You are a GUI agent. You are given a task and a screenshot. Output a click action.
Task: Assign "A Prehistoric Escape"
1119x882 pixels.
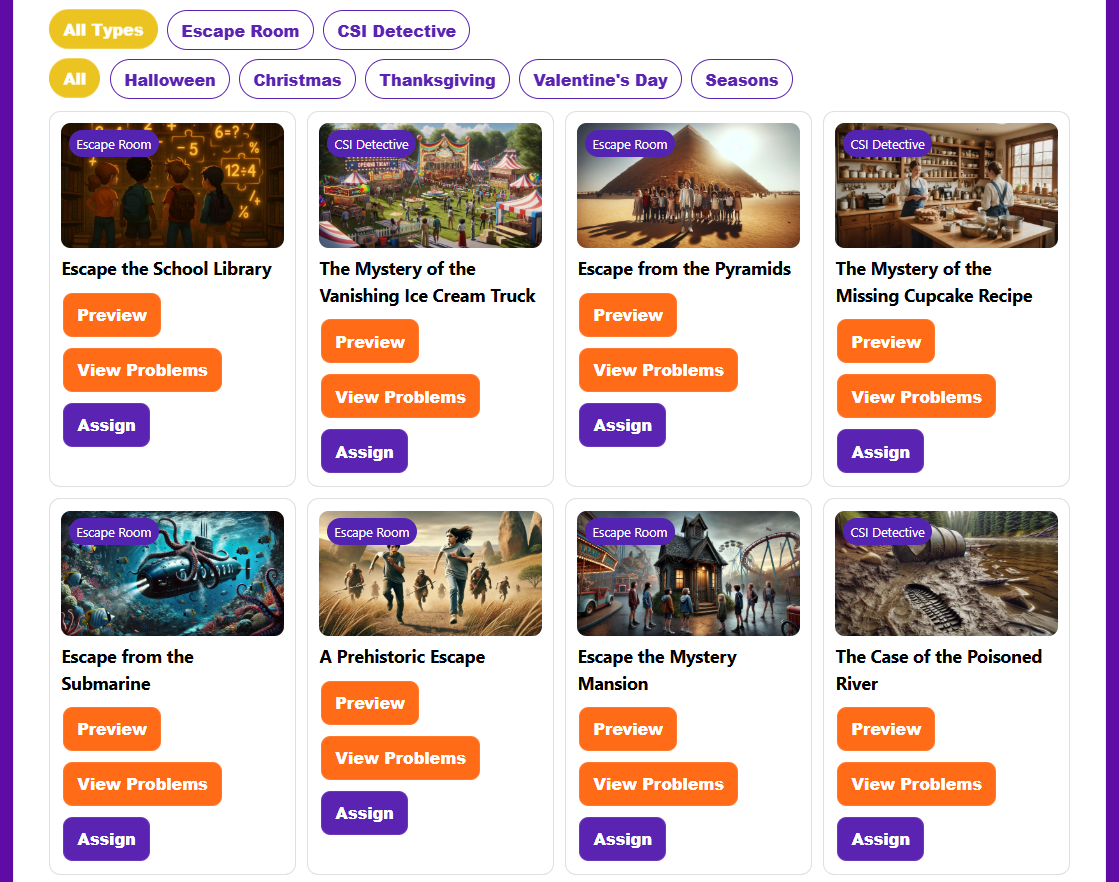click(x=364, y=813)
